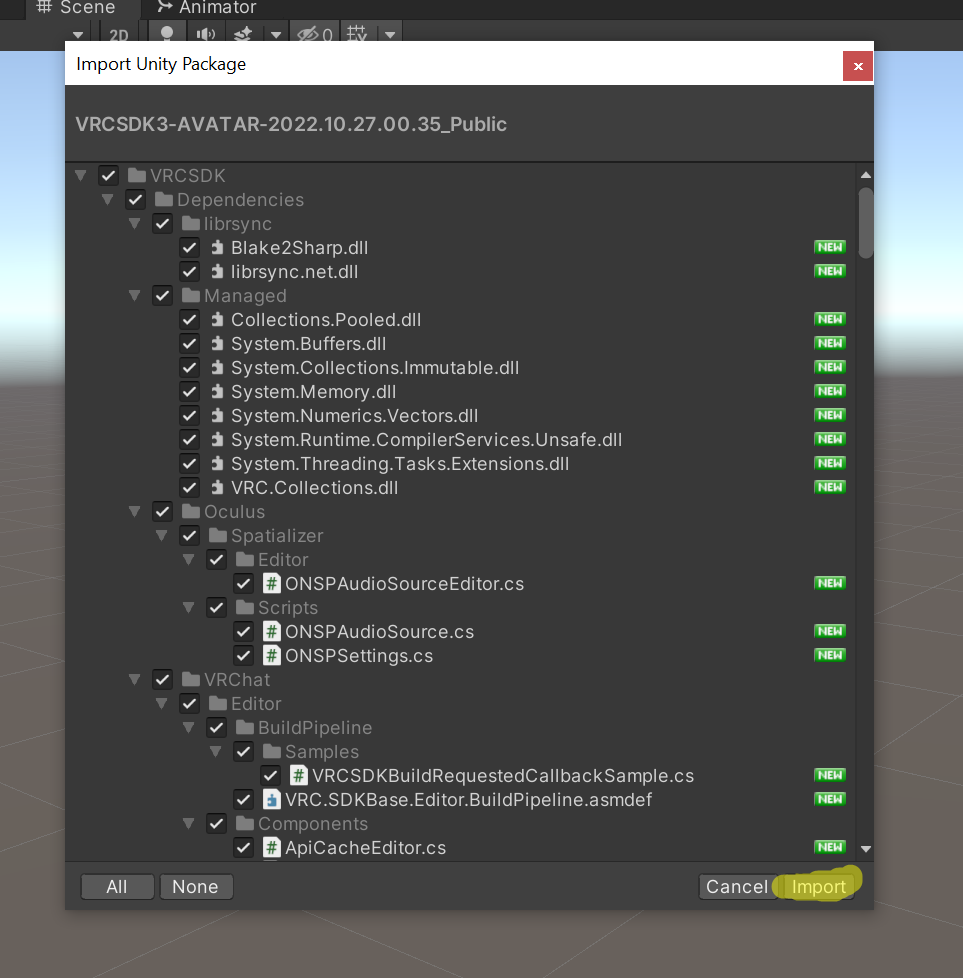Image resolution: width=963 pixels, height=978 pixels.
Task: Collapse the Components folder
Action: pos(189,824)
